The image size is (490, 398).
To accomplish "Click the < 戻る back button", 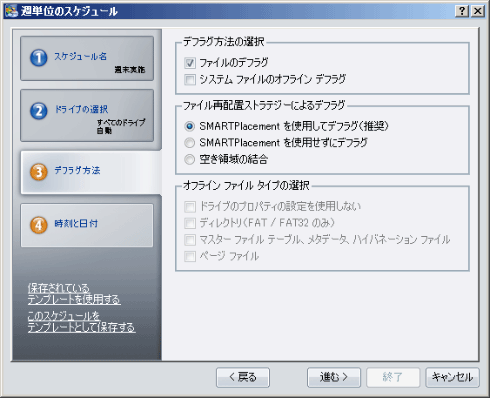I will [243, 377].
